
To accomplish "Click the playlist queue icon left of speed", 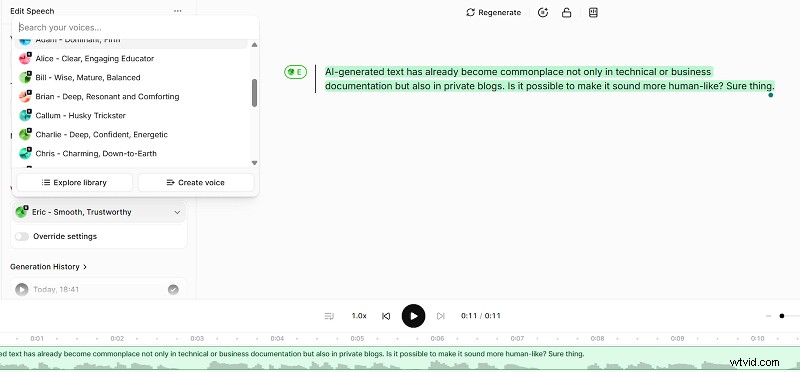I will click(x=329, y=316).
